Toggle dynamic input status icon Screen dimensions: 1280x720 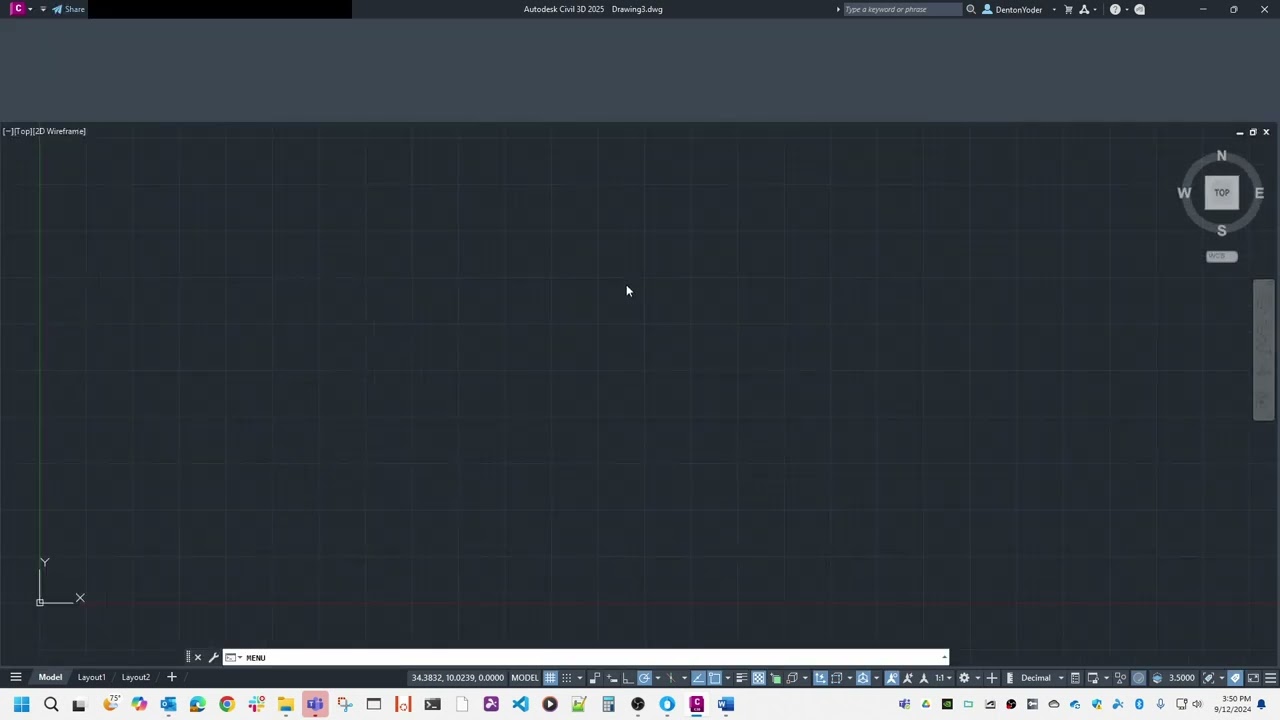(x=611, y=678)
